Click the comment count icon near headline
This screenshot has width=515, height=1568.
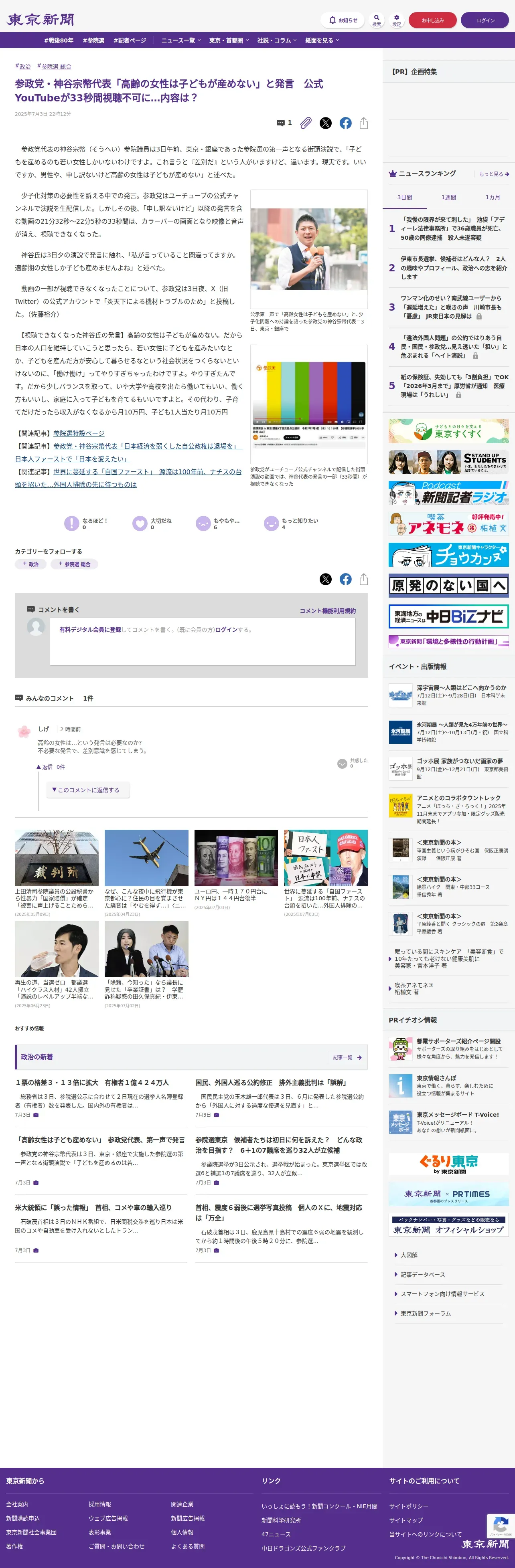(284, 123)
